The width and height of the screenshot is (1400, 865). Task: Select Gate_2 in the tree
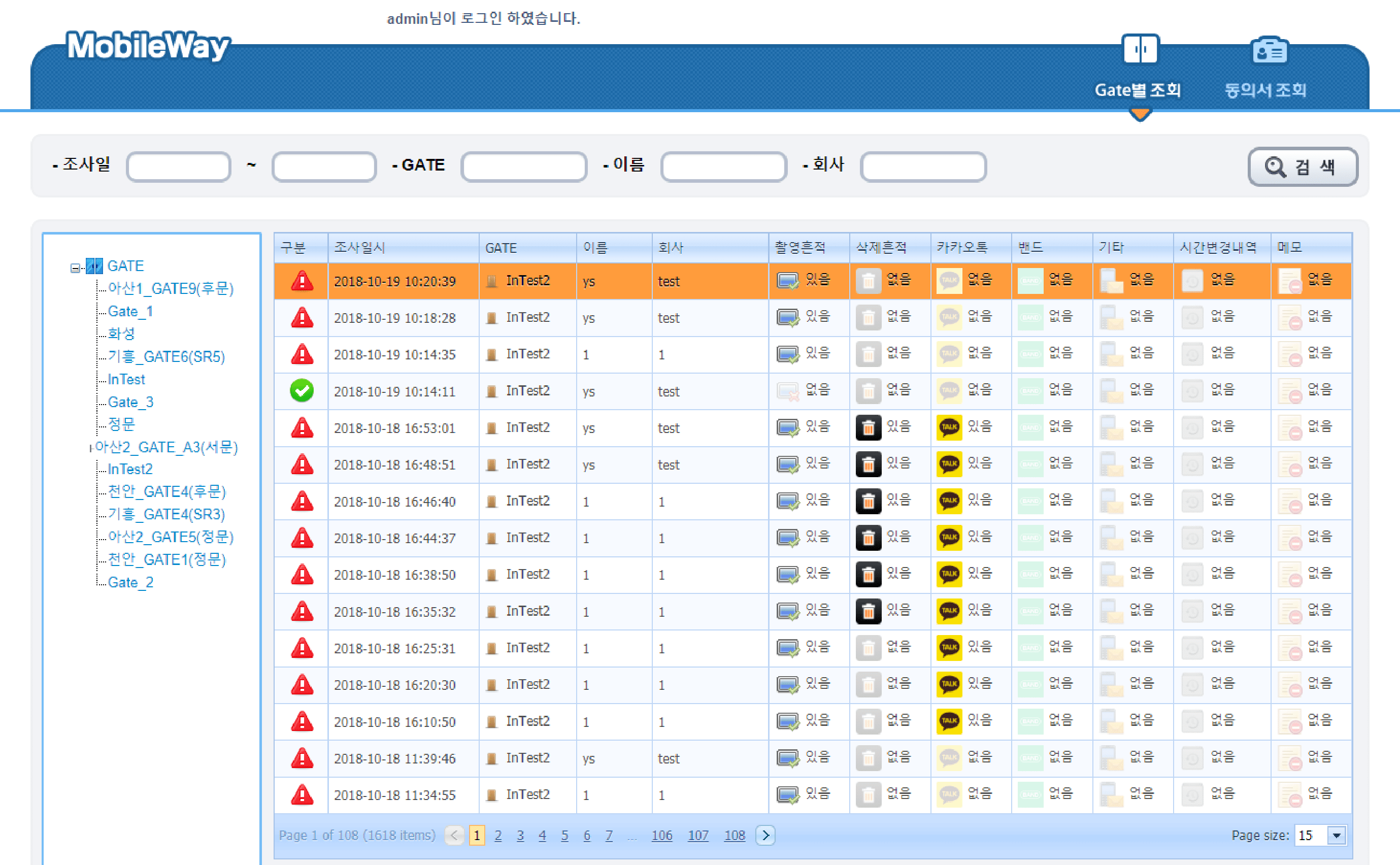[130, 582]
